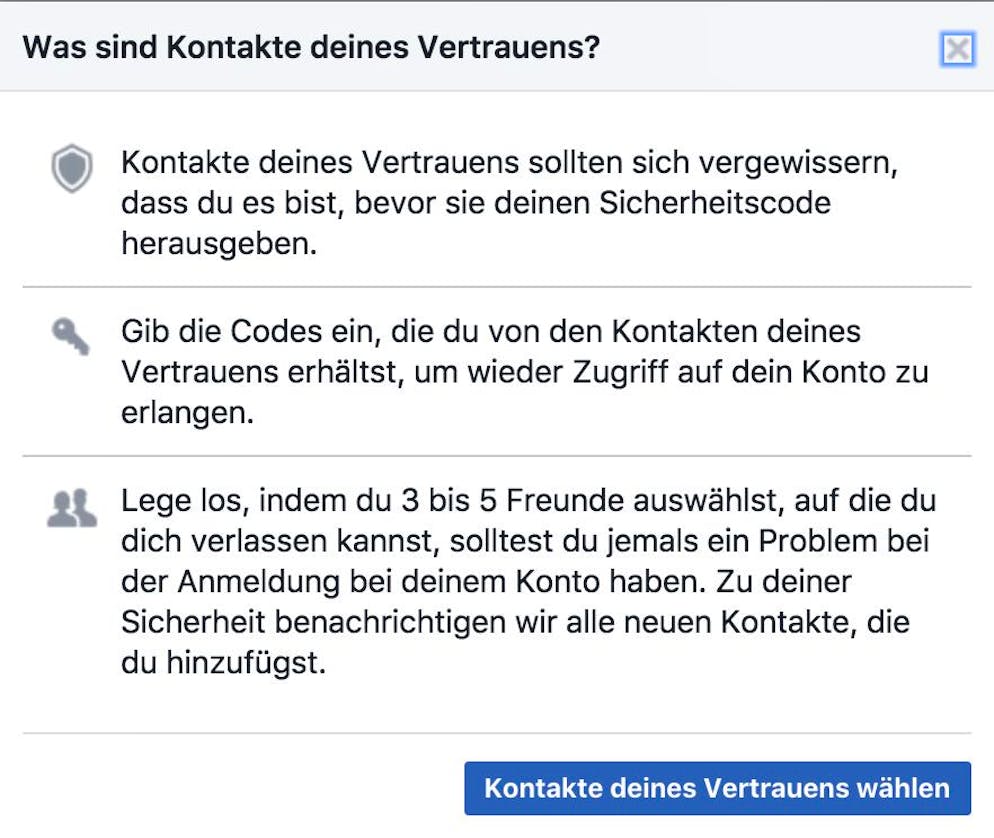
Task: Click the text 'Gib die Codes ein'
Action: (251, 332)
